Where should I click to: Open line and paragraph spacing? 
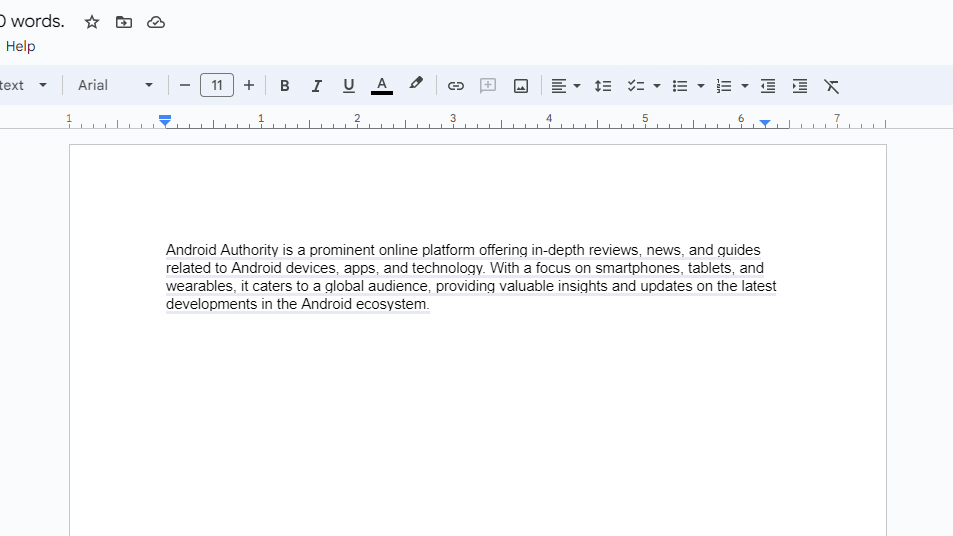pos(603,86)
